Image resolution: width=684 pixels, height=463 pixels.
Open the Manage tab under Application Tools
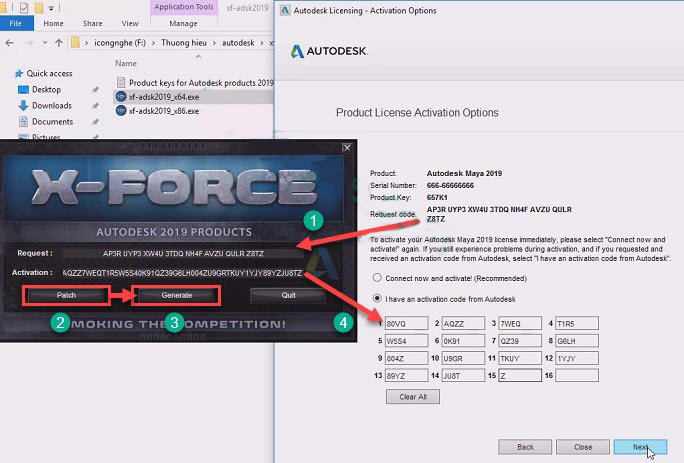tap(183, 24)
